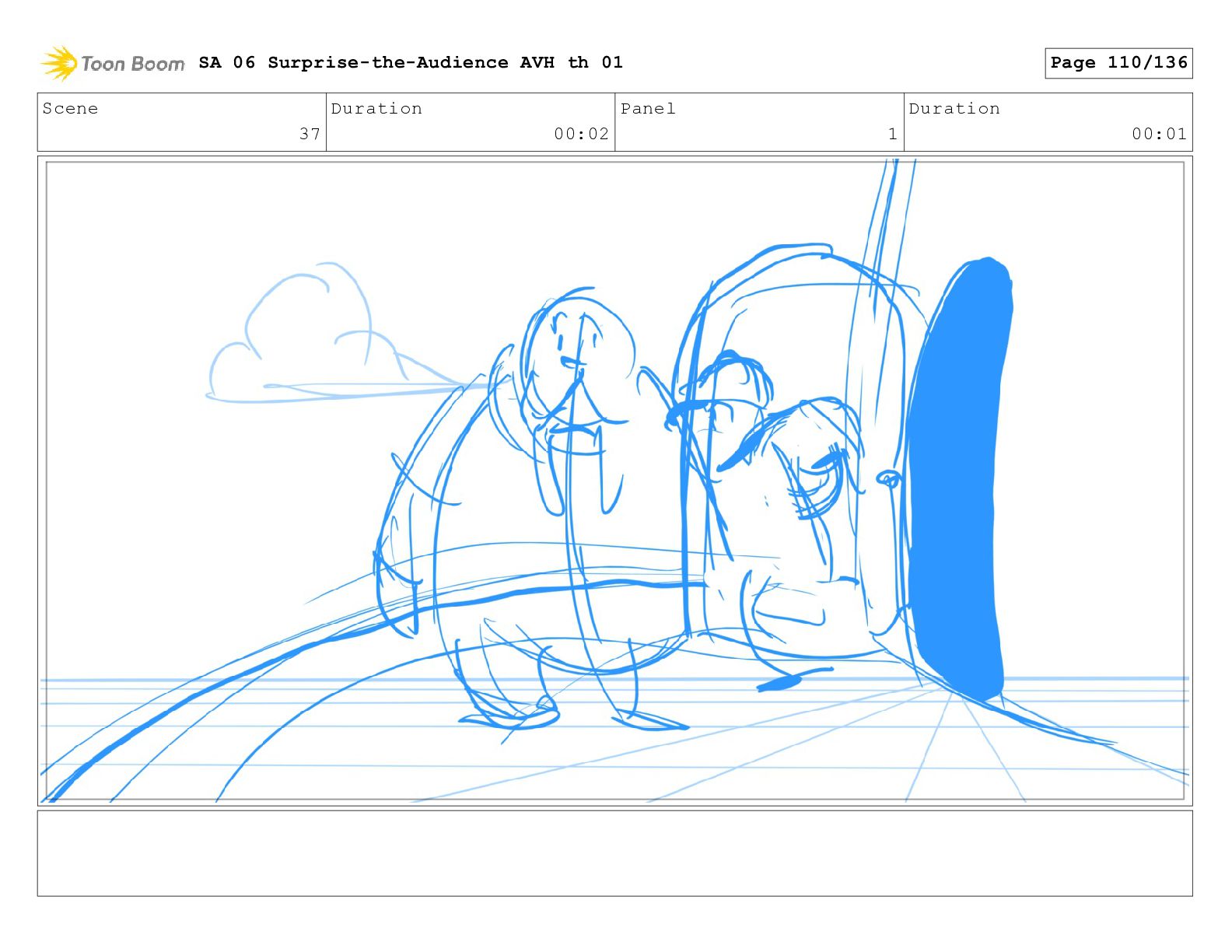Select the panel duration value '00:01'
Viewport: 1232px width, 952px height.
1159,134
